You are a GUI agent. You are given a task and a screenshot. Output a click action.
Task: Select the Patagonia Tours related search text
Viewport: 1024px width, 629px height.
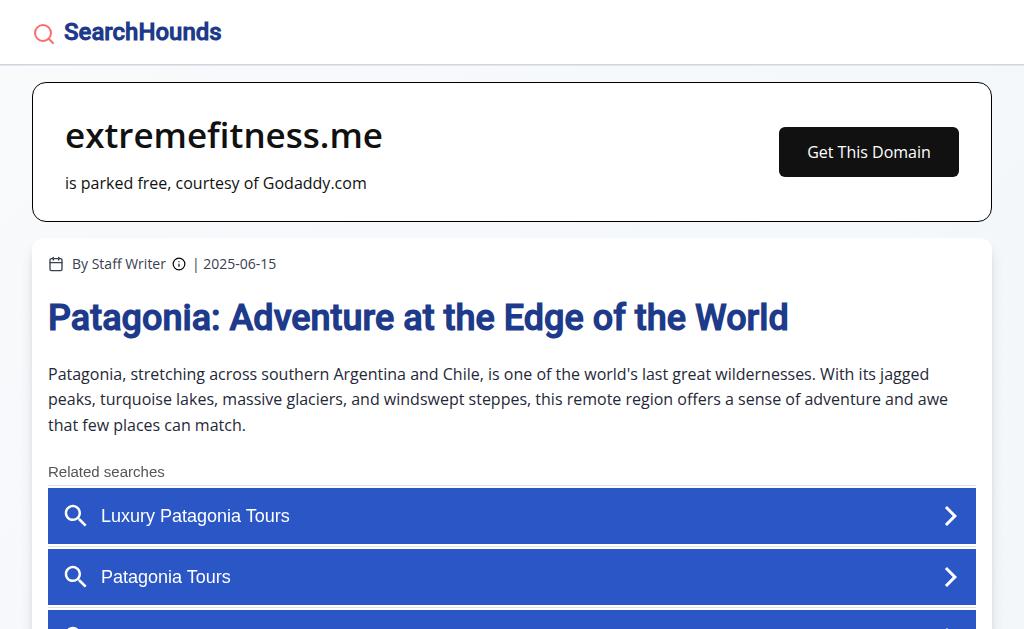(x=166, y=577)
